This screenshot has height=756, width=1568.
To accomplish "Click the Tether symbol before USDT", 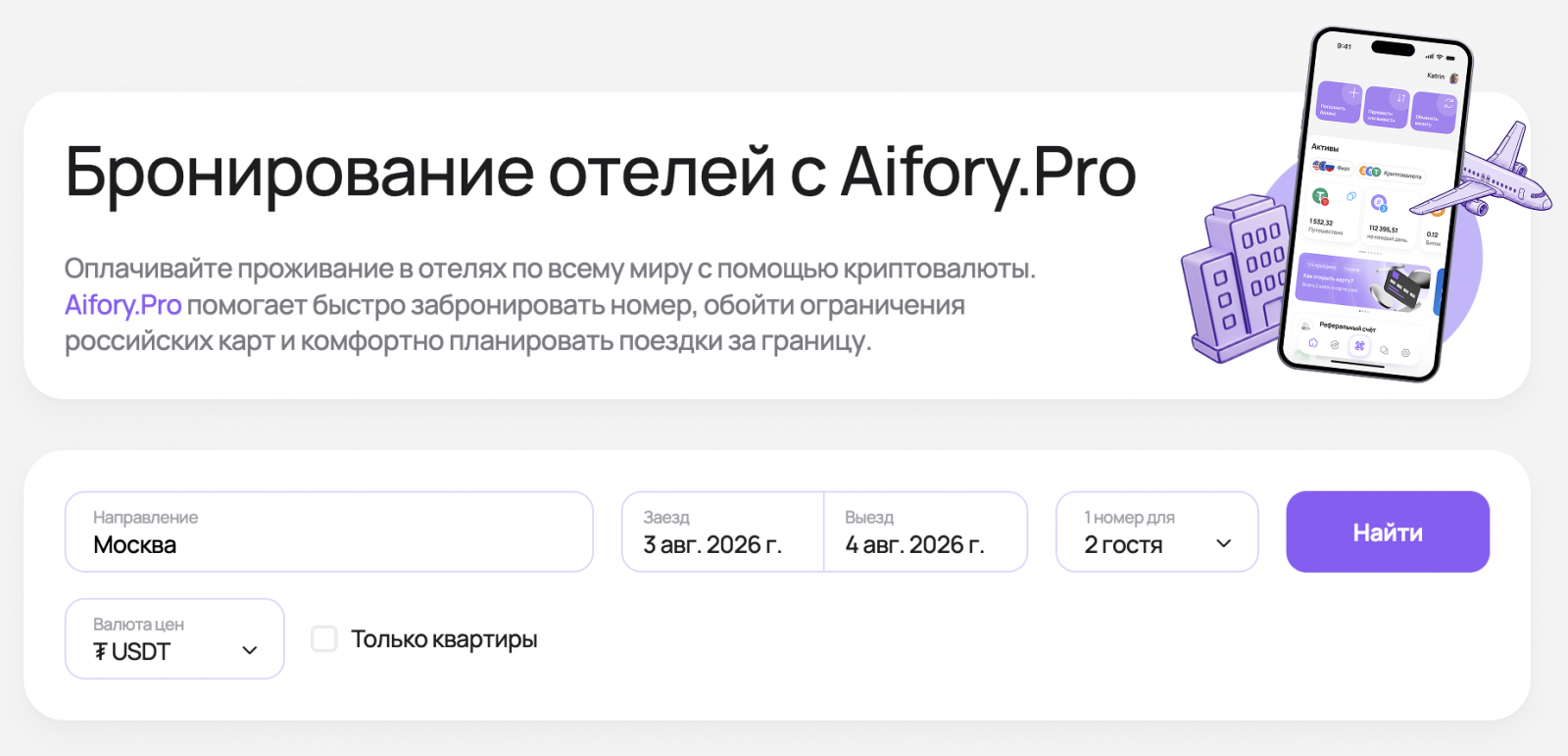I will pyautogui.click(x=100, y=652).
